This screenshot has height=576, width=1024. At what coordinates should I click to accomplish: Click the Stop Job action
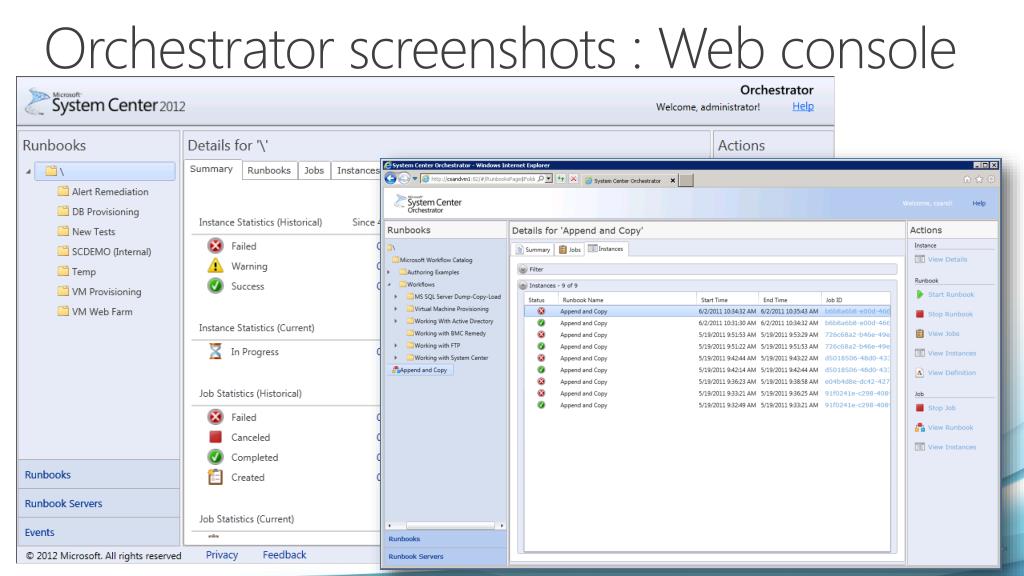(935, 408)
